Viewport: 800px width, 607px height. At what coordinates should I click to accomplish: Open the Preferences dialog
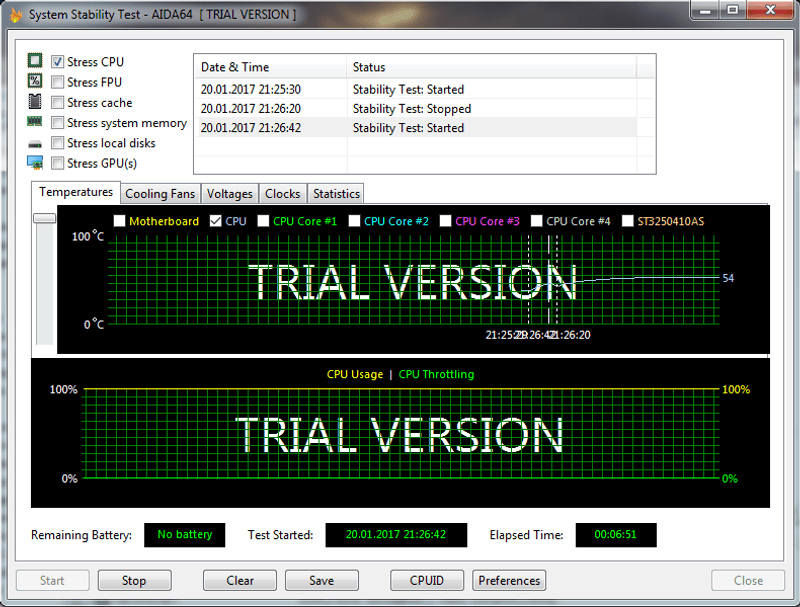(x=509, y=580)
